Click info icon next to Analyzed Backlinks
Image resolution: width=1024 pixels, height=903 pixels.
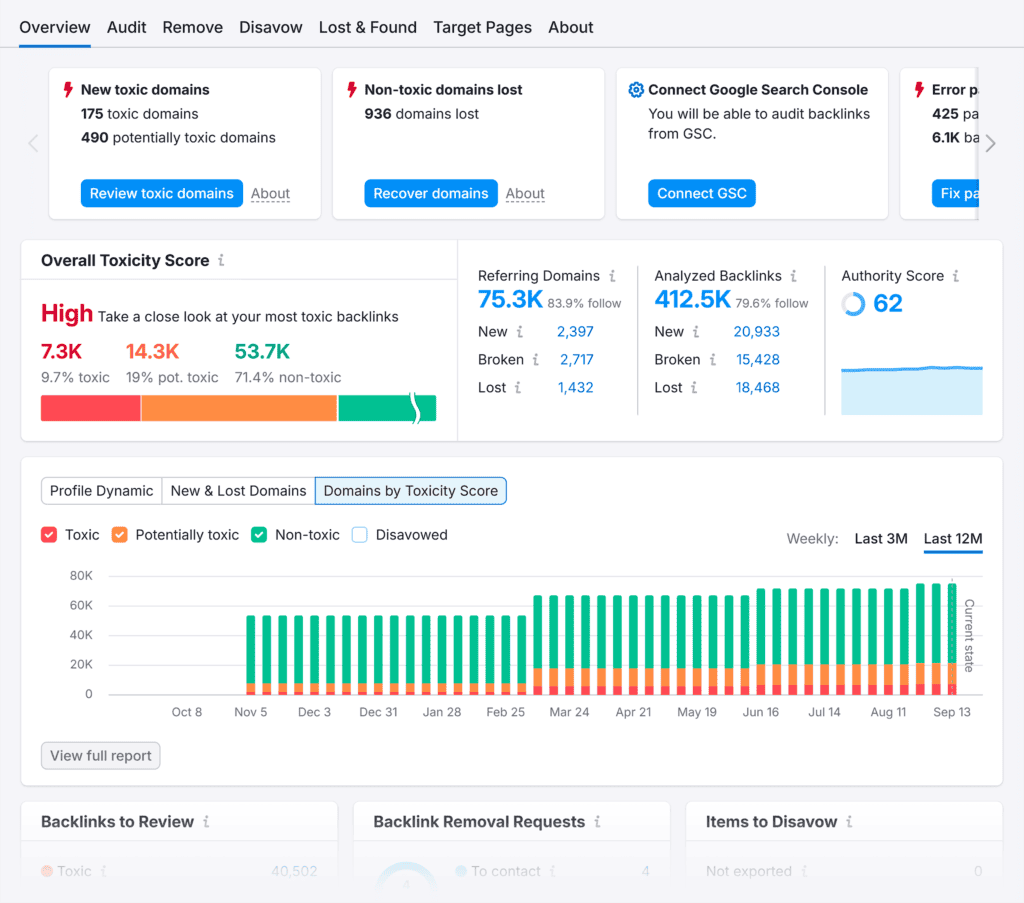click(x=793, y=276)
